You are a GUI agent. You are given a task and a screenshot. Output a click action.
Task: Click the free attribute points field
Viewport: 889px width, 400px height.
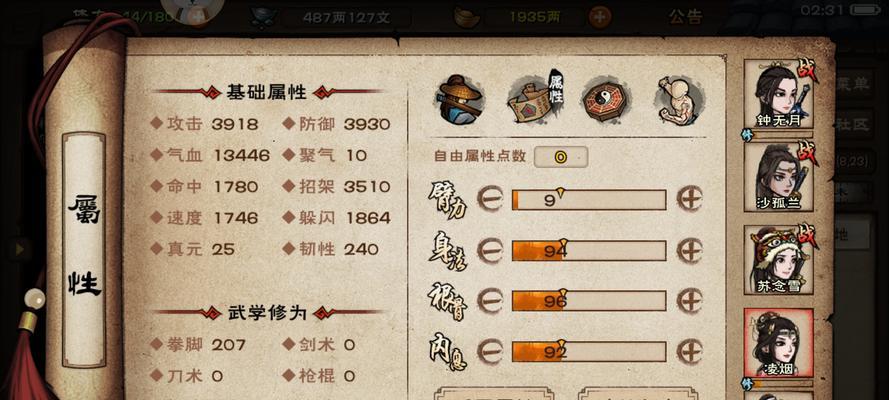tap(561, 157)
